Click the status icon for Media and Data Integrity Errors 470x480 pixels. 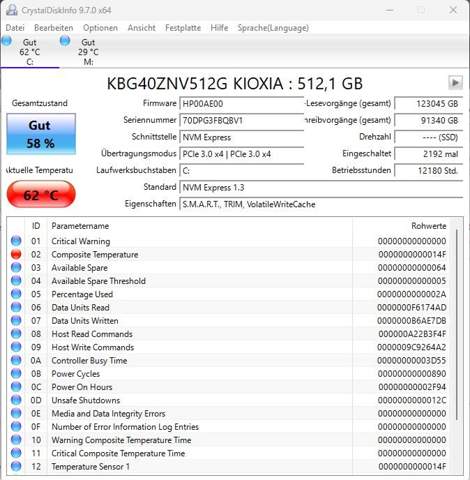click(x=16, y=413)
